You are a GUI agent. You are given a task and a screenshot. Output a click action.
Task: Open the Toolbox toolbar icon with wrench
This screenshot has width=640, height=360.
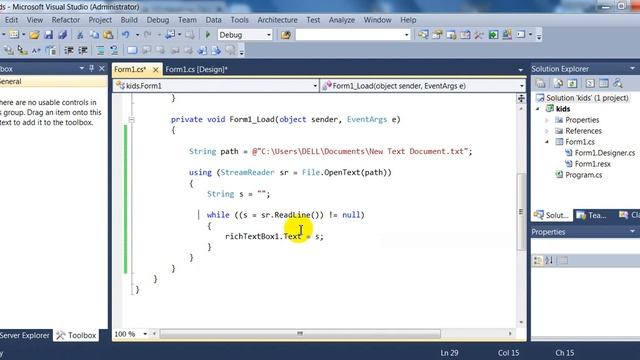(x=479, y=35)
